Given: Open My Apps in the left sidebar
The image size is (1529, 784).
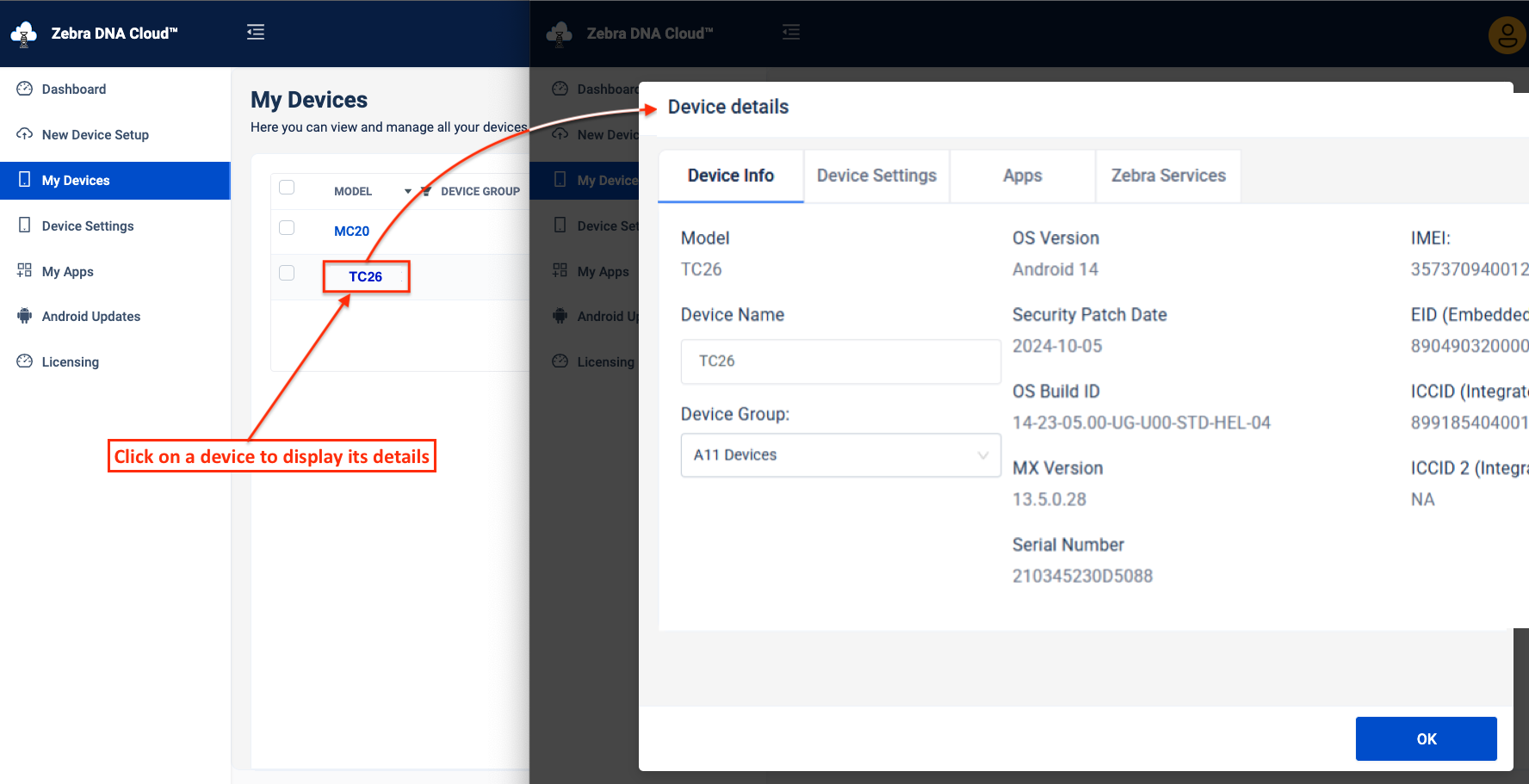Looking at the screenshot, I should coord(67,272).
